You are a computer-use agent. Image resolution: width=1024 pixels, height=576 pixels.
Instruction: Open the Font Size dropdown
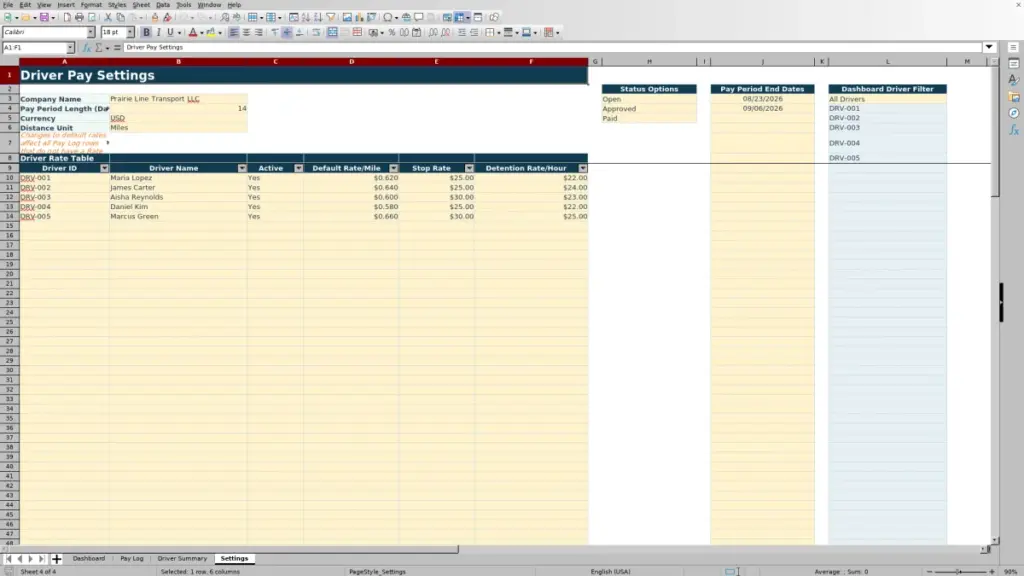tap(130, 32)
